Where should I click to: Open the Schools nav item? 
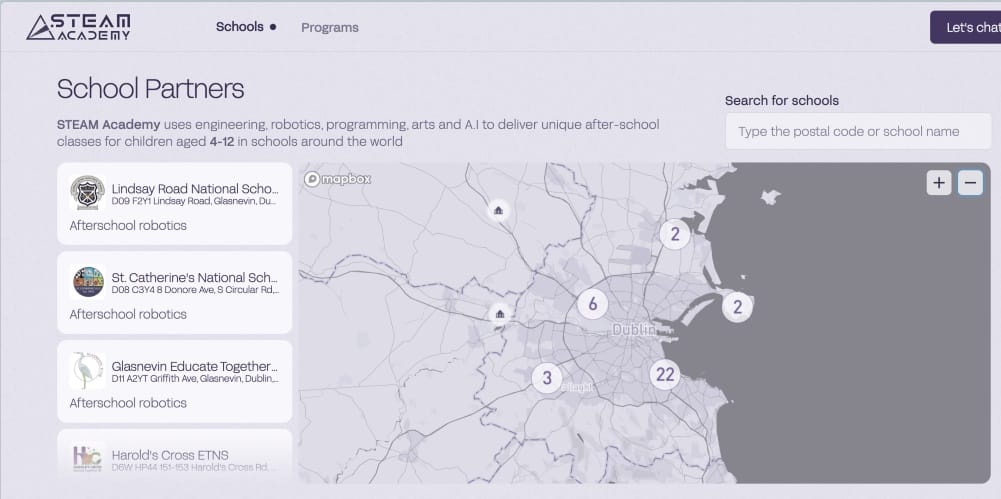[x=240, y=27]
